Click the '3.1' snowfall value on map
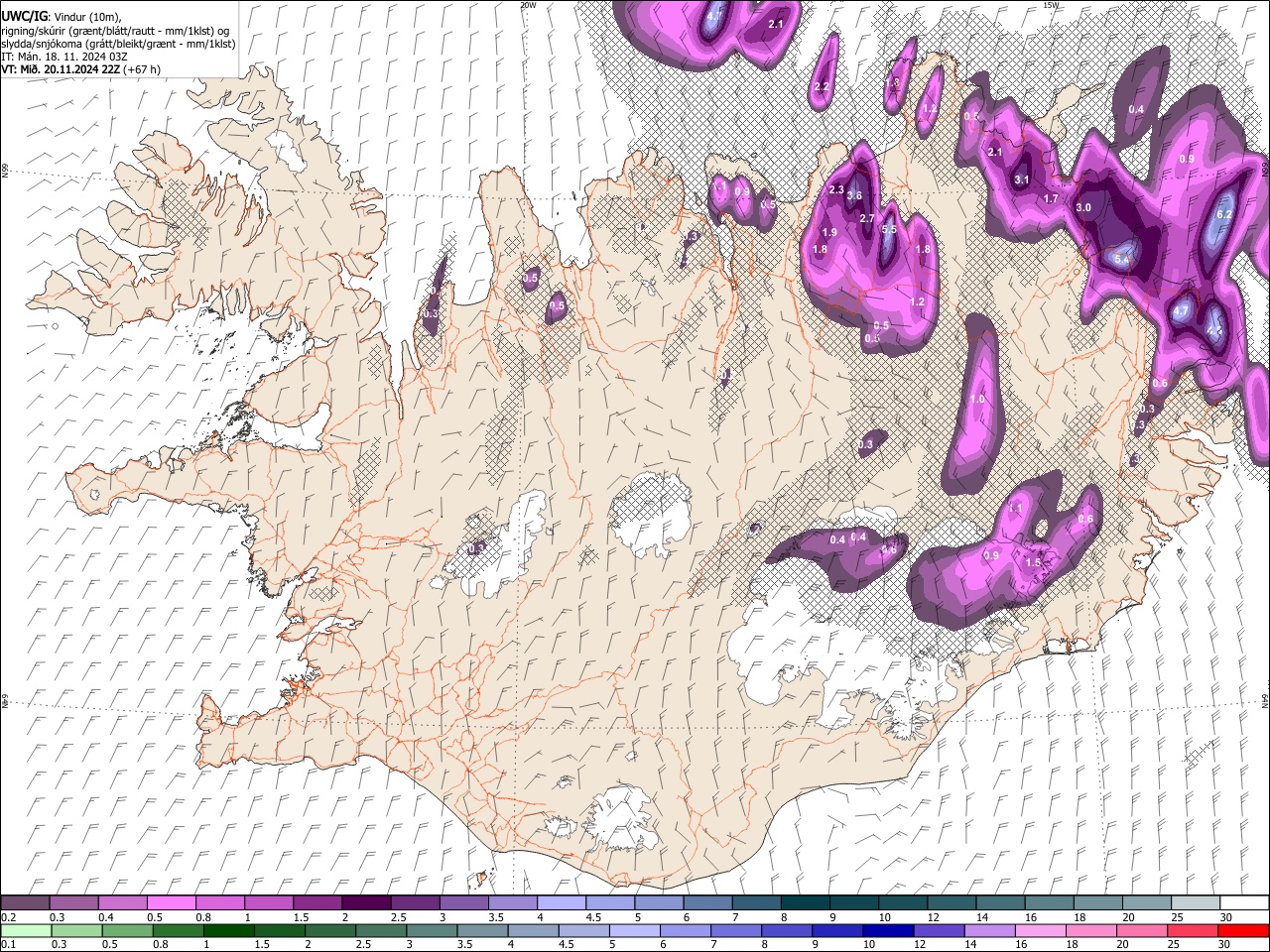Screen dimensions: 1270x952 [1022, 179]
